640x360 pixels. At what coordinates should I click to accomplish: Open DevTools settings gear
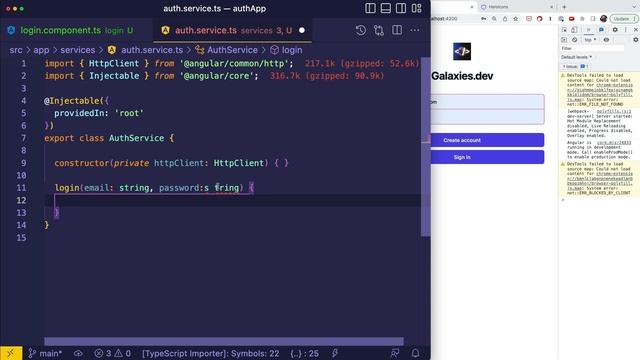coord(615,30)
